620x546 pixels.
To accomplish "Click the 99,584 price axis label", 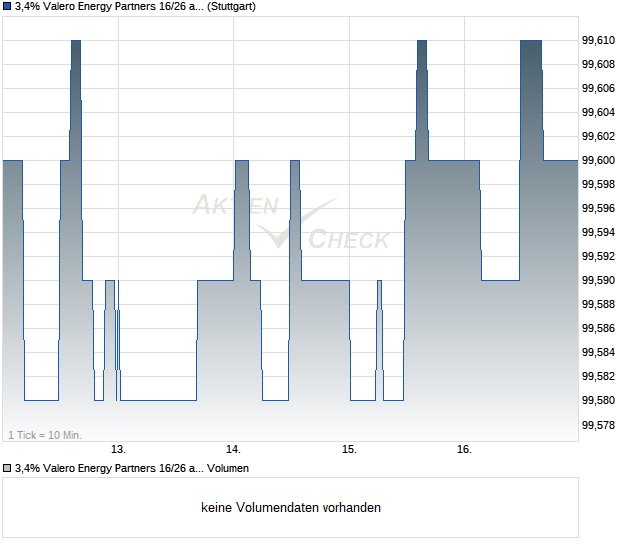I will (598, 352).
